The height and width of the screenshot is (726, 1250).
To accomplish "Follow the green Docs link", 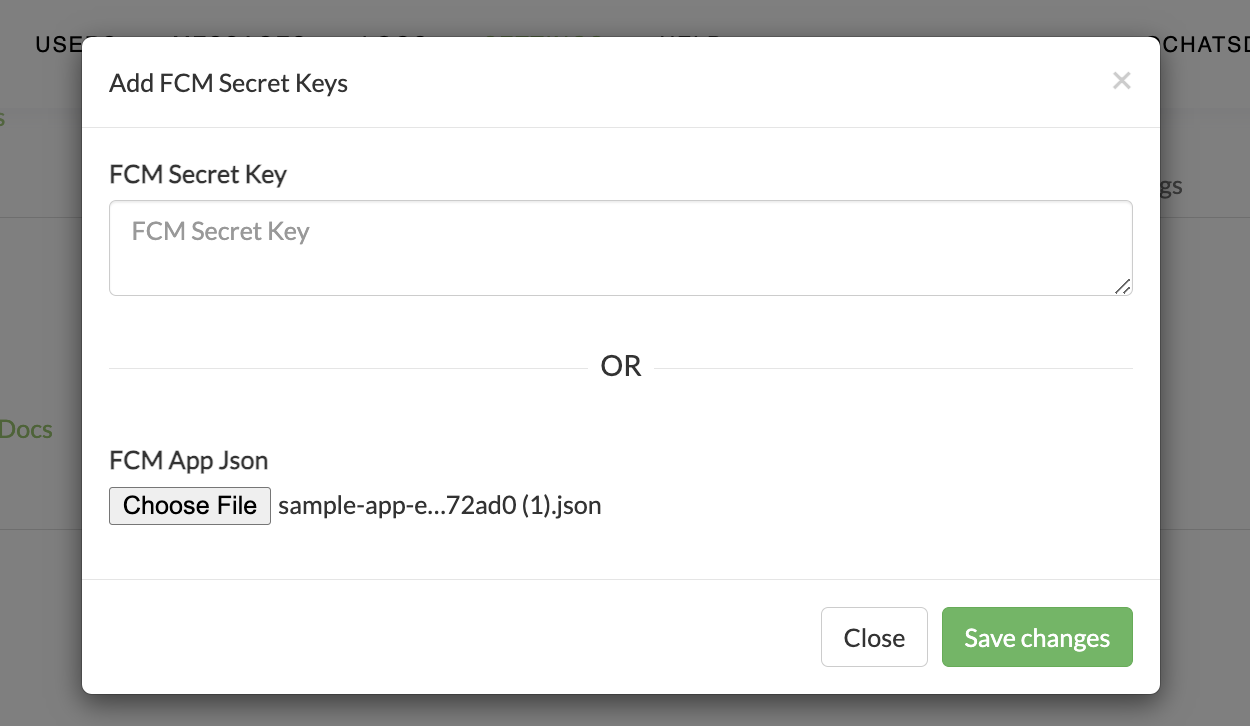I will click(26, 430).
